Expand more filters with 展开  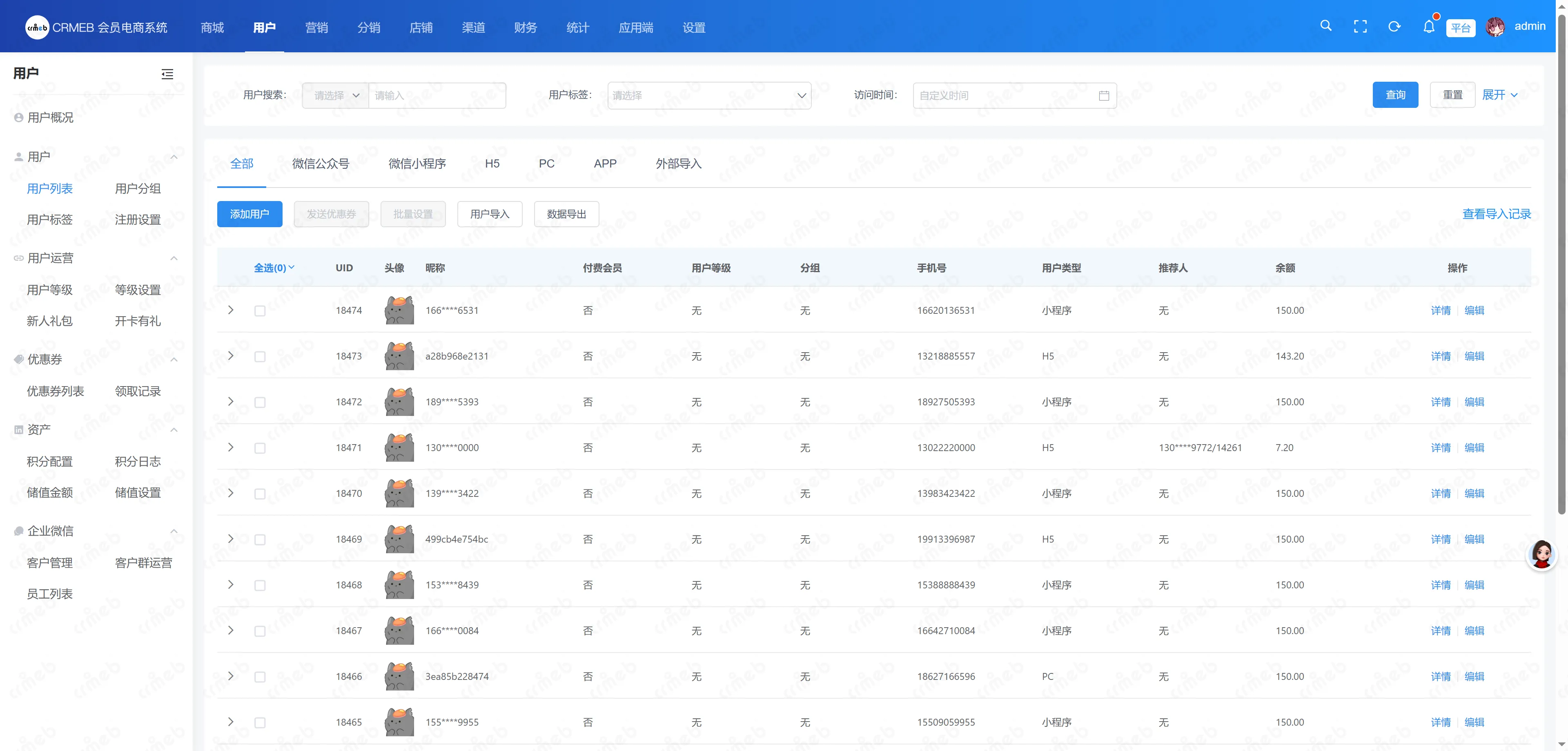pyautogui.click(x=1500, y=95)
